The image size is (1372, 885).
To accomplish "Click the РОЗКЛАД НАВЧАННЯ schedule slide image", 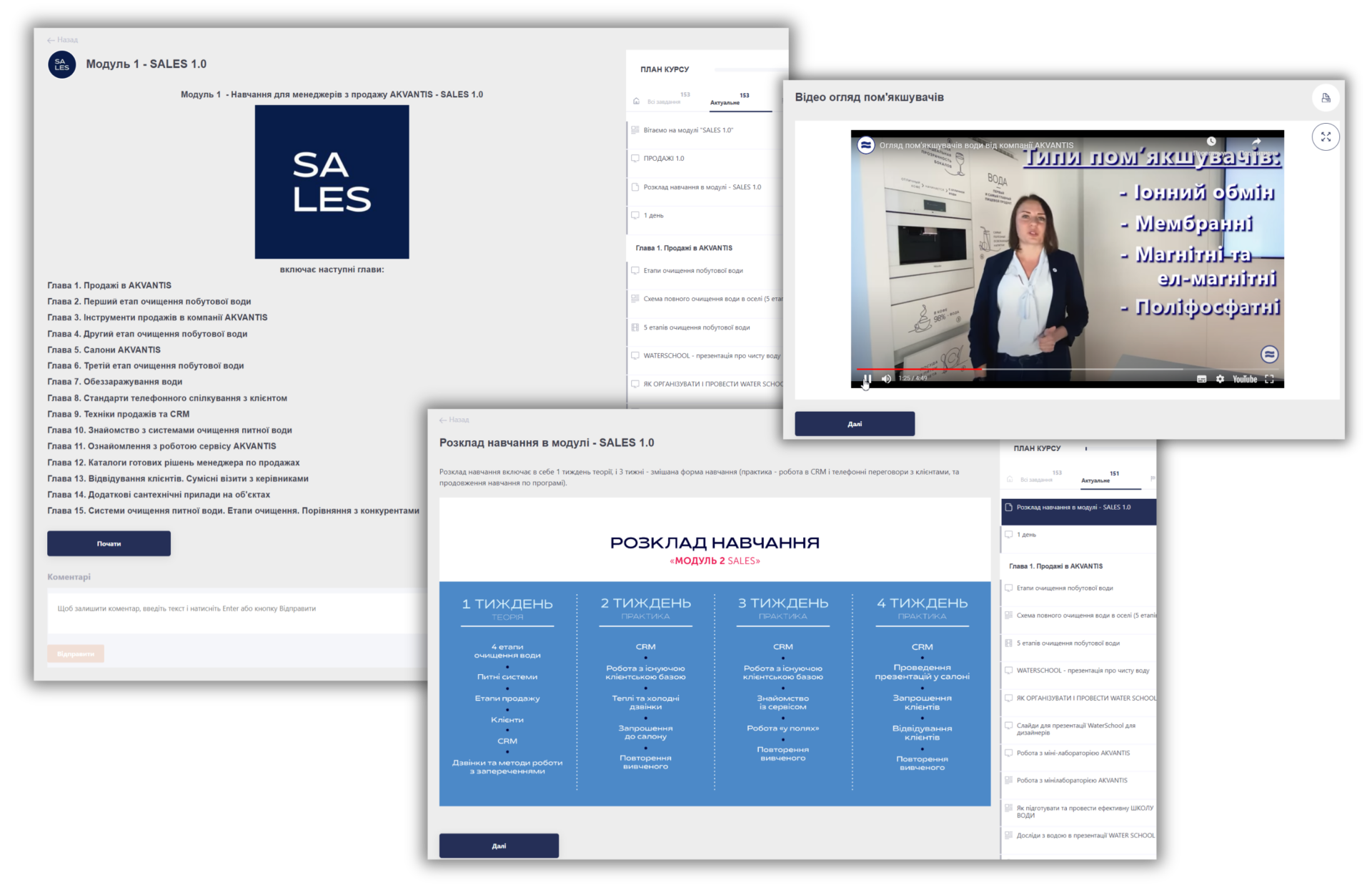I will point(715,652).
